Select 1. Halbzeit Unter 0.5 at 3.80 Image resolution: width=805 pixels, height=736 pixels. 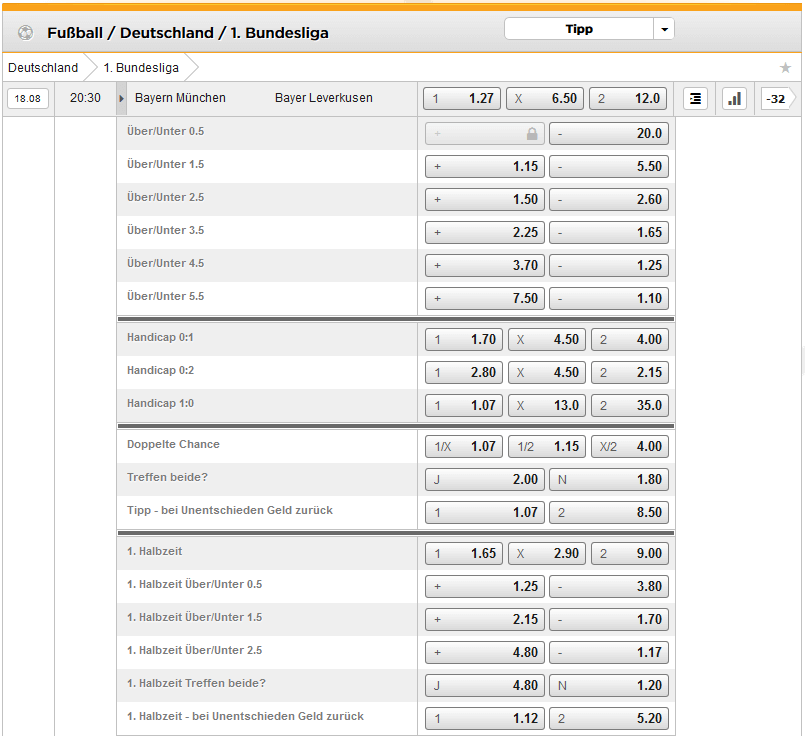point(609,587)
